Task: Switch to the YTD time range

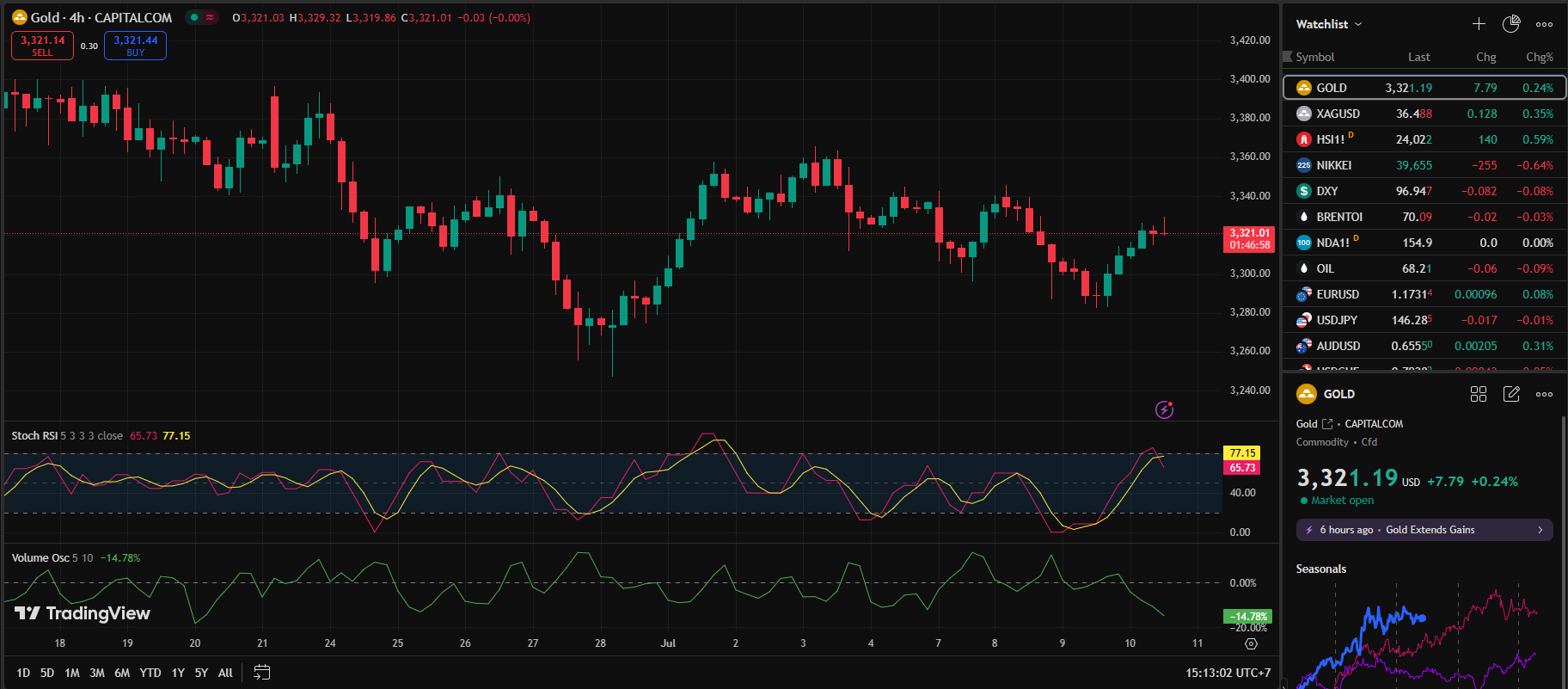Action: pyautogui.click(x=150, y=673)
